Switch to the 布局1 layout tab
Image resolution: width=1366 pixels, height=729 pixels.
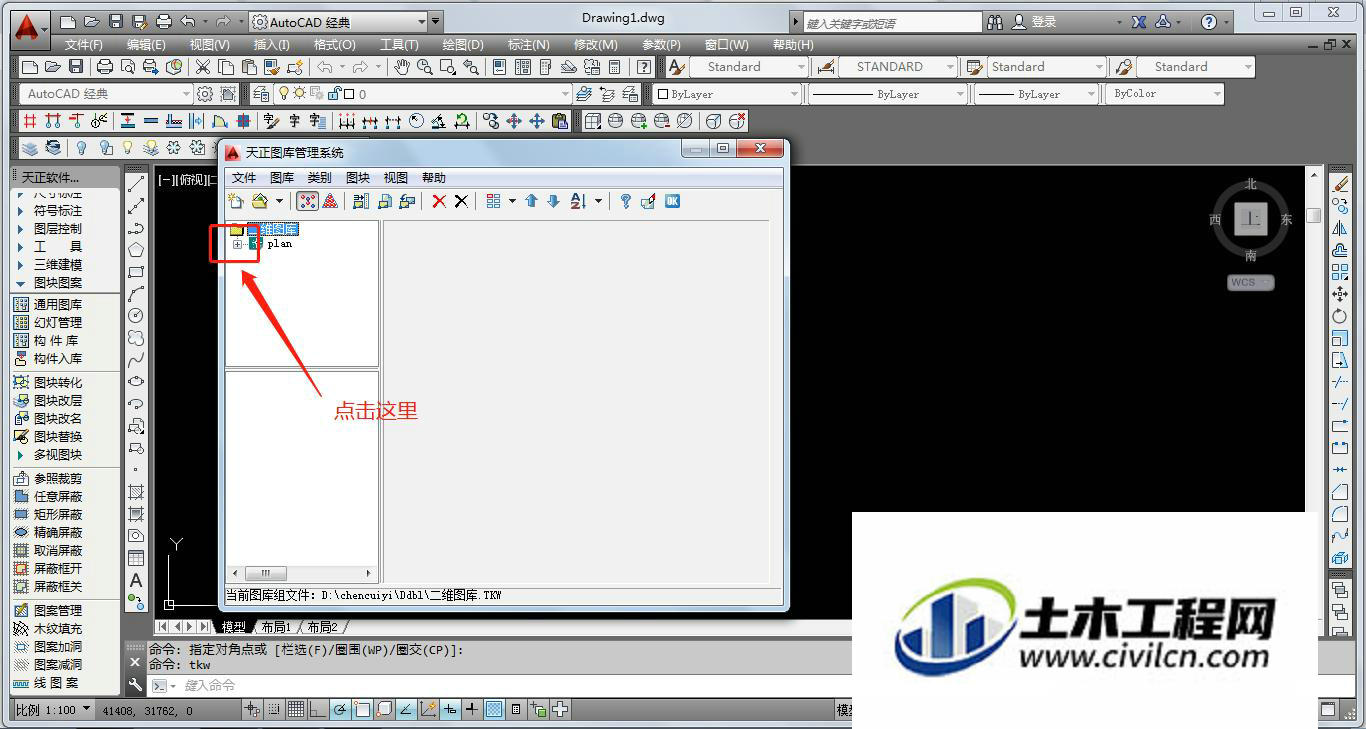point(276,627)
